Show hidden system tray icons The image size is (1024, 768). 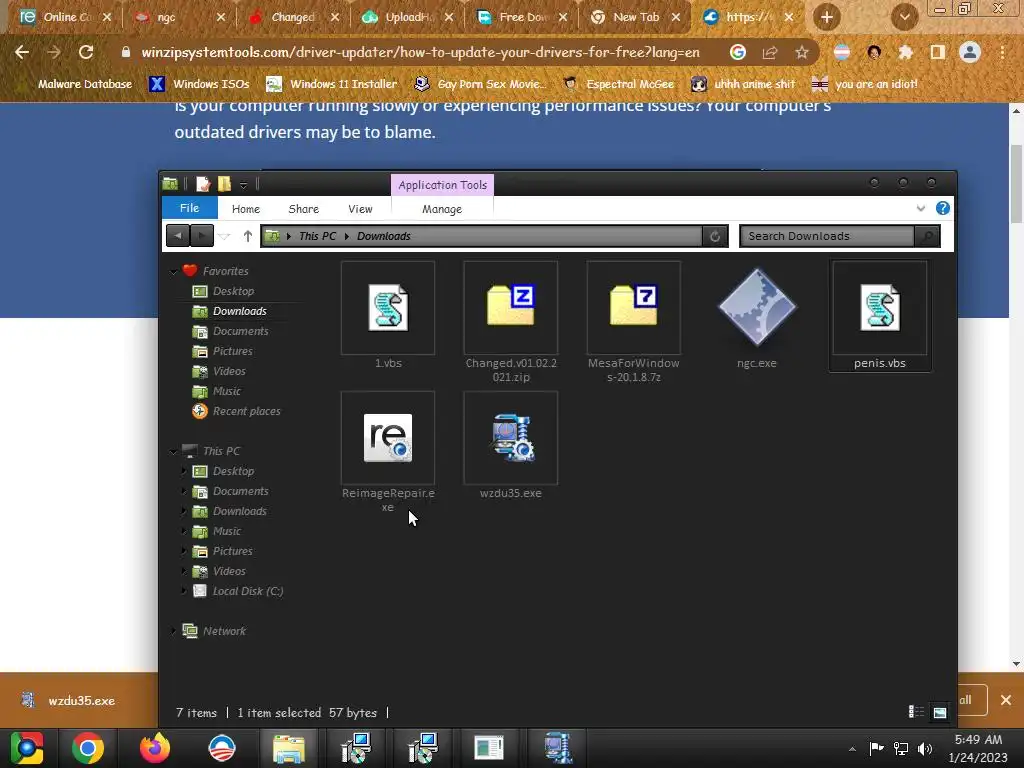click(852, 749)
